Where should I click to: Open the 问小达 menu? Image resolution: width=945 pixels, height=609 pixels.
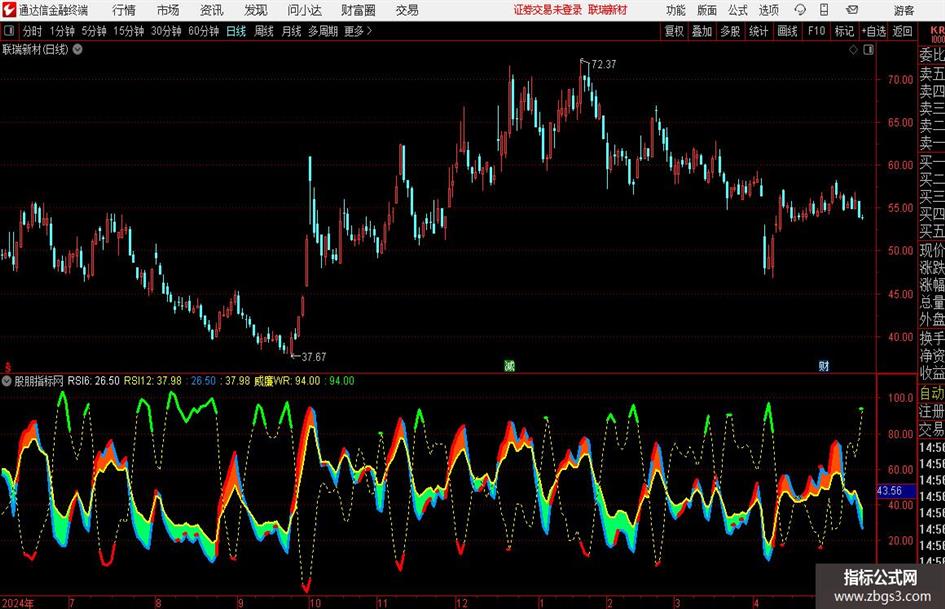click(304, 10)
